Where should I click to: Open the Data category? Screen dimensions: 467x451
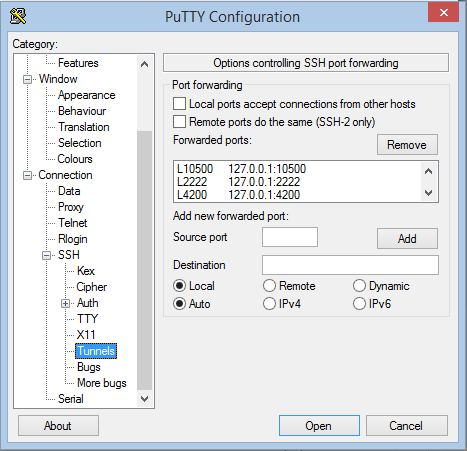coord(69,191)
